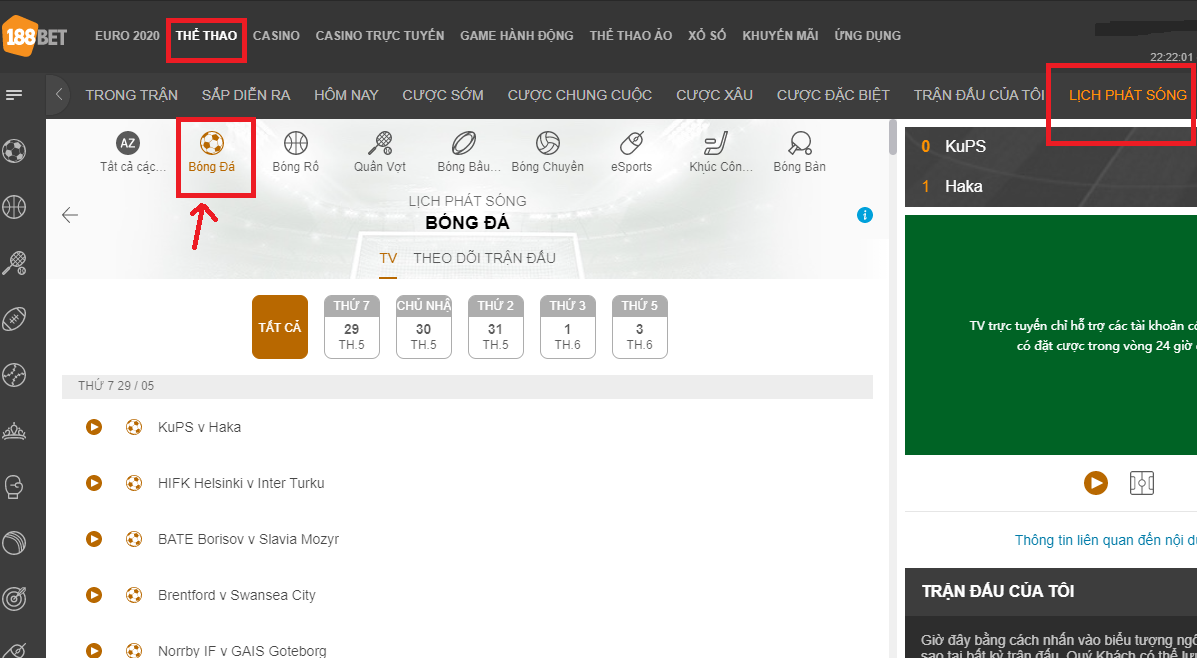The height and width of the screenshot is (658, 1197).
Task: Switch to HÔM NAY tab
Action: tap(347, 95)
